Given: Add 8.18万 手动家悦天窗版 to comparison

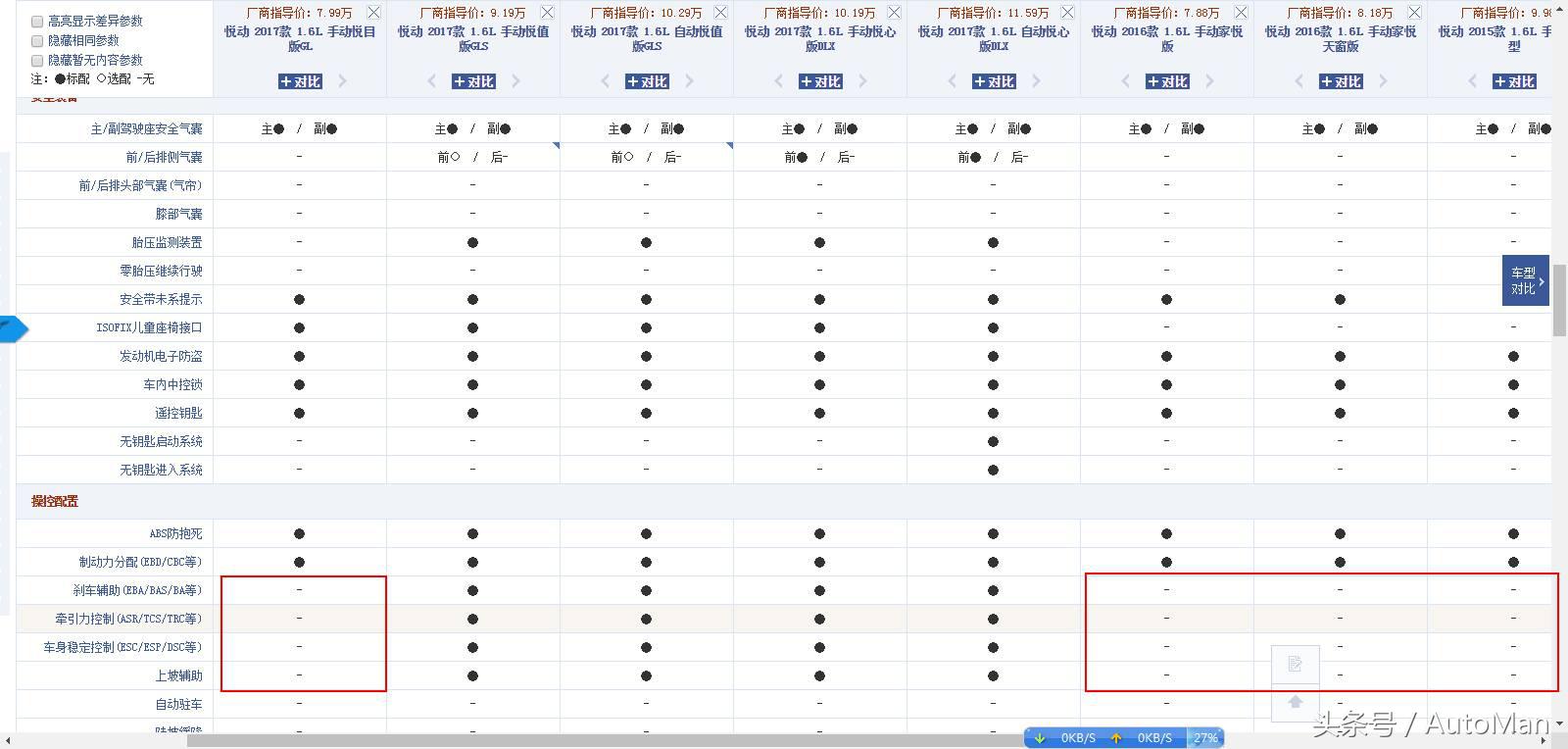Looking at the screenshot, I should coord(1341,81).
